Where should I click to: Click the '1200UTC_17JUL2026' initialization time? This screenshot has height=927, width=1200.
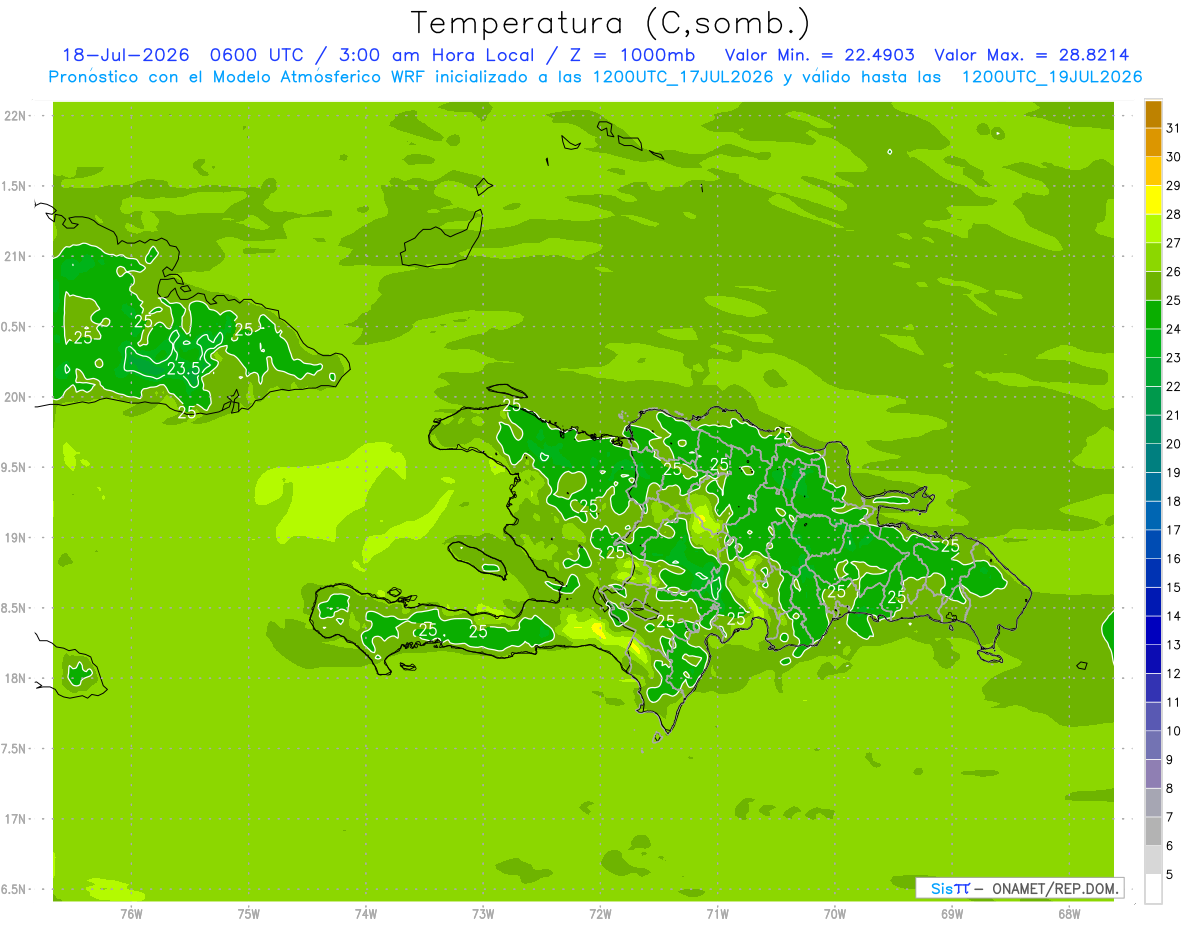click(x=683, y=77)
